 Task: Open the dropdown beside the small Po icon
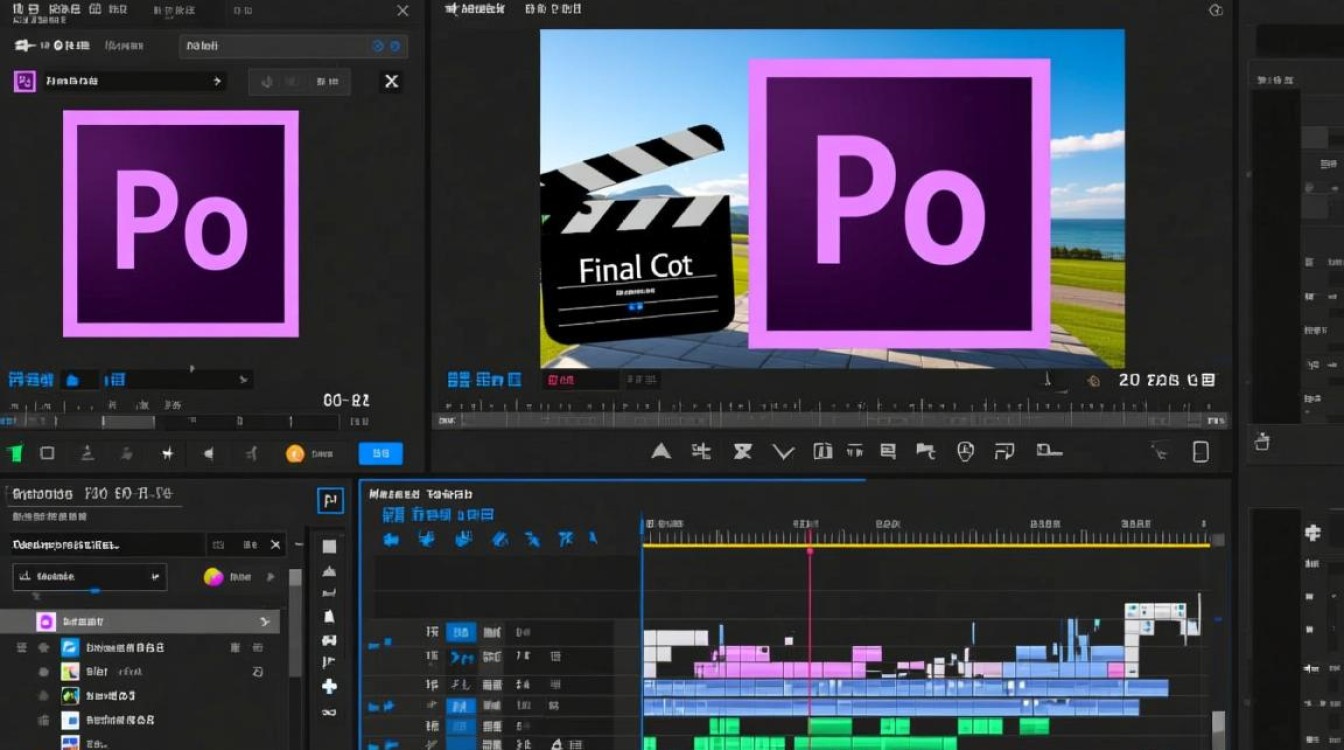(134, 81)
